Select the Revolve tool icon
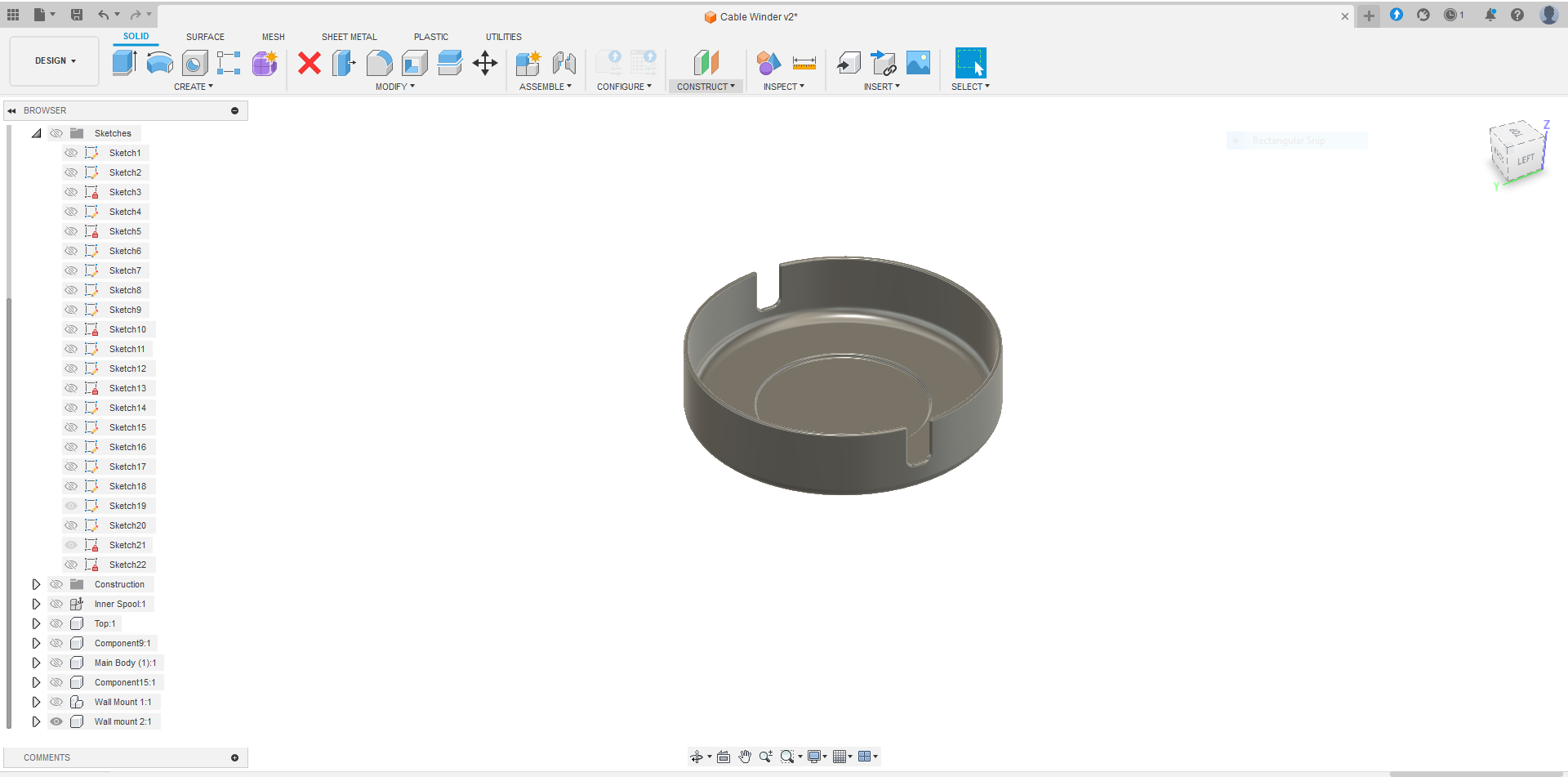1568x777 pixels. 159,63
